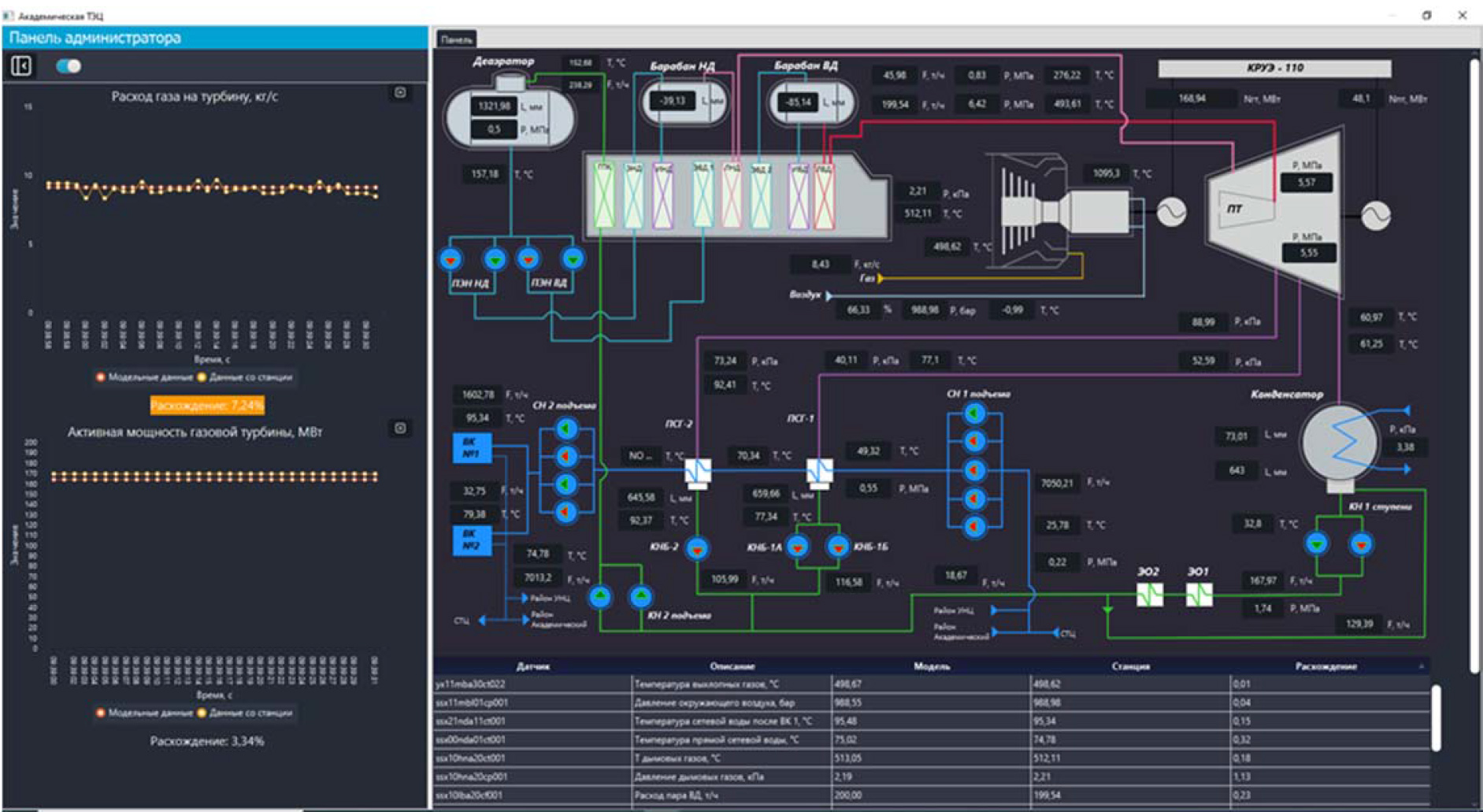Select sensor row ya11mba30ct022
1483x812 pixels.
932,684
